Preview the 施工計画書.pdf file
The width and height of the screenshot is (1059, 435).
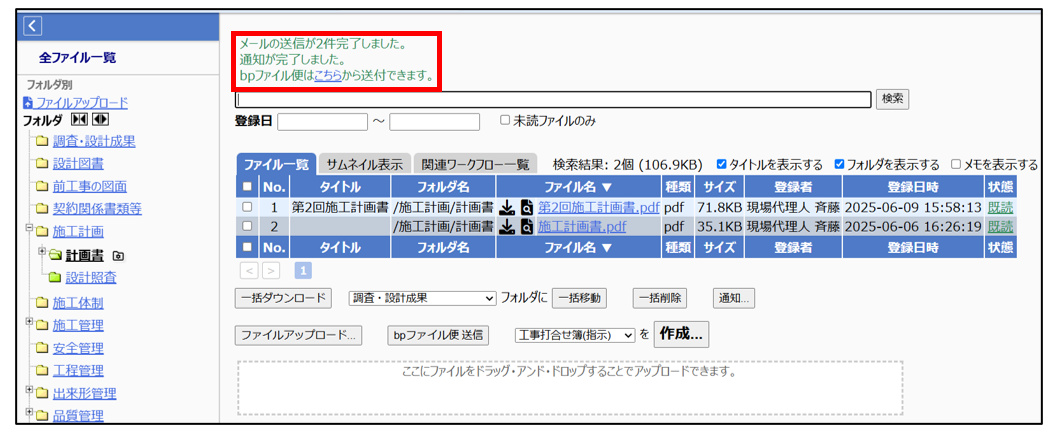point(526,227)
